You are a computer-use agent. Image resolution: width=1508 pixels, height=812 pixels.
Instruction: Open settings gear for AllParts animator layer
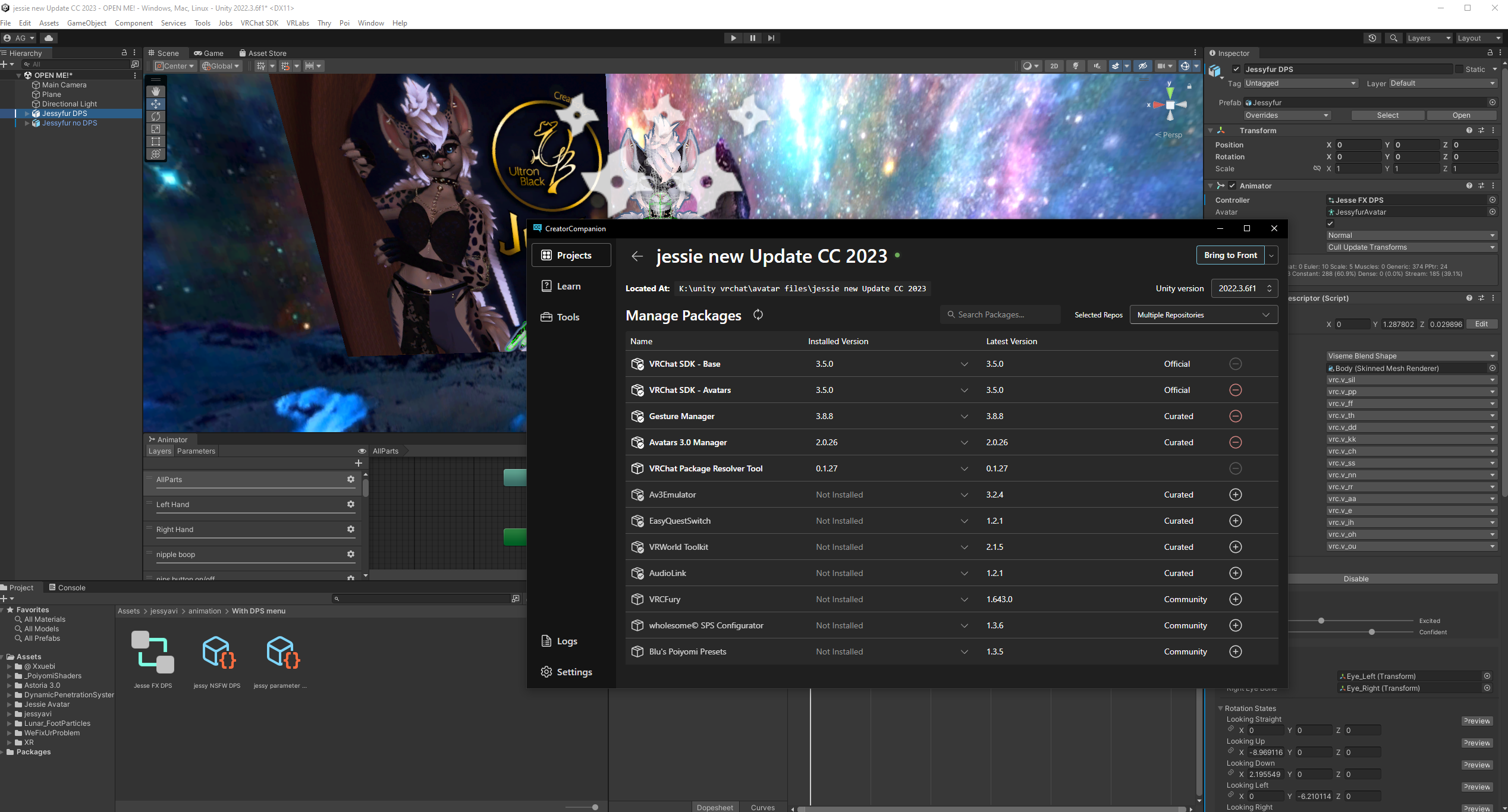pyautogui.click(x=351, y=479)
